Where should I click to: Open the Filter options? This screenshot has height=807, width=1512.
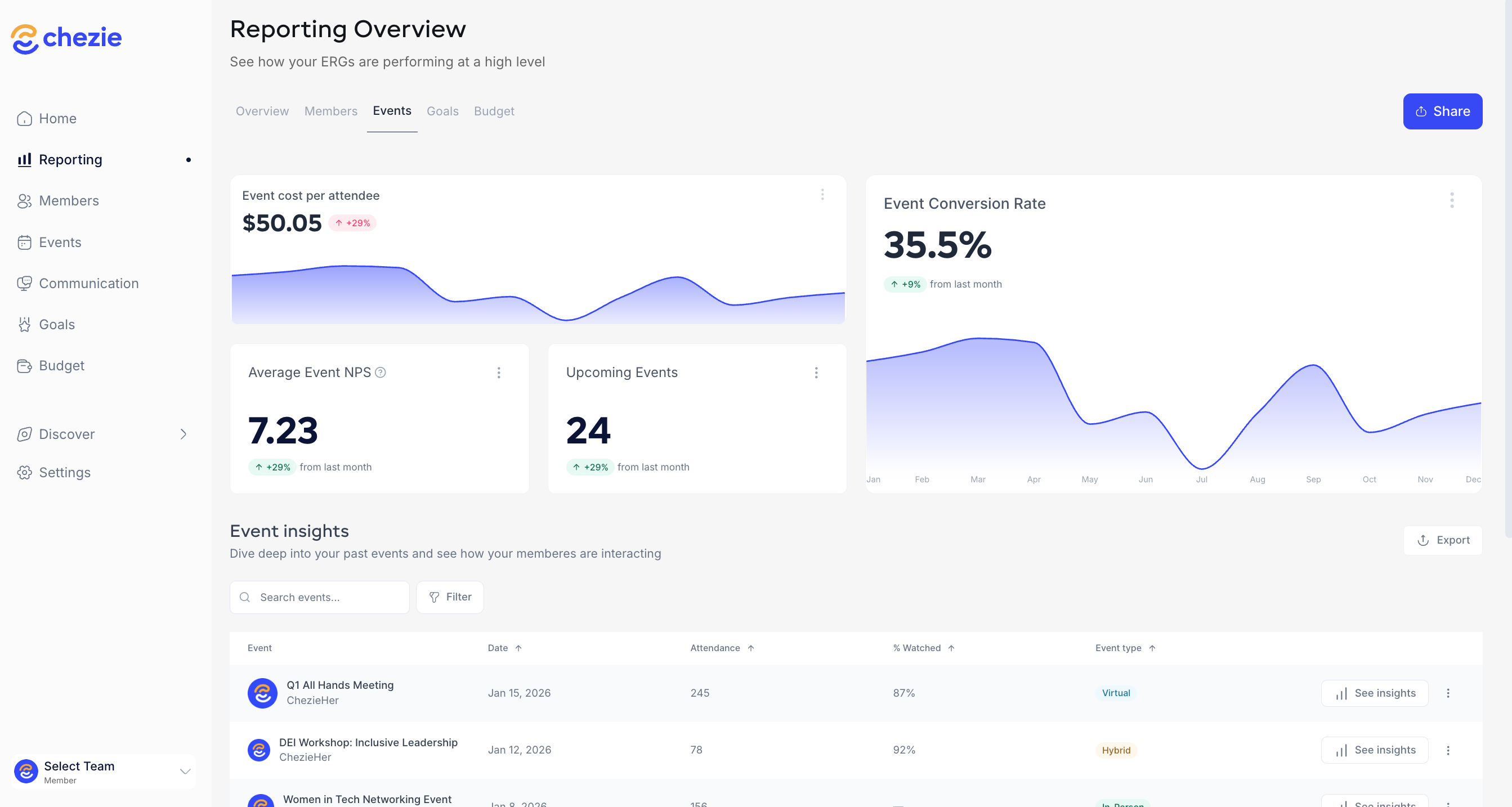(450, 598)
